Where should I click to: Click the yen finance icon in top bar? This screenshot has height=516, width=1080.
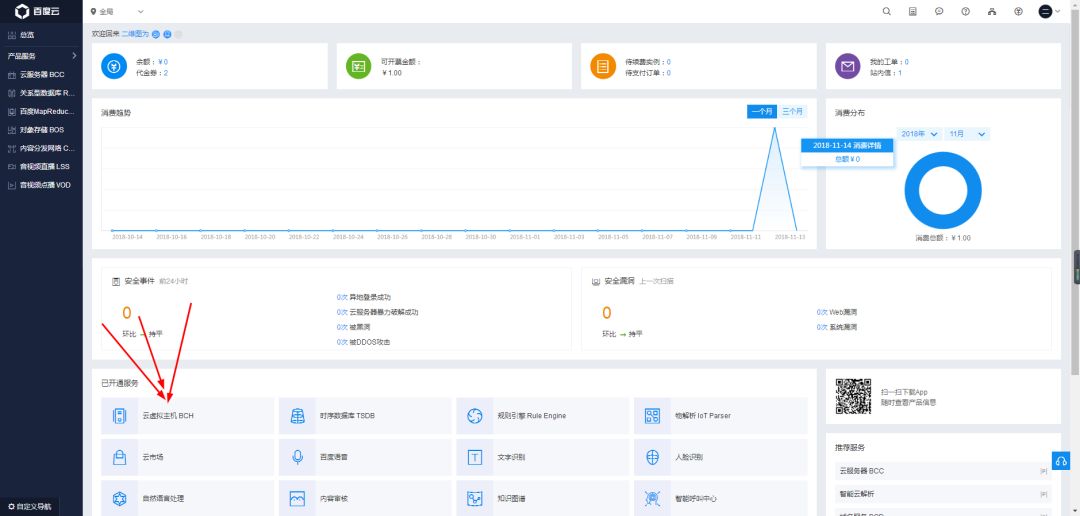click(x=1018, y=11)
